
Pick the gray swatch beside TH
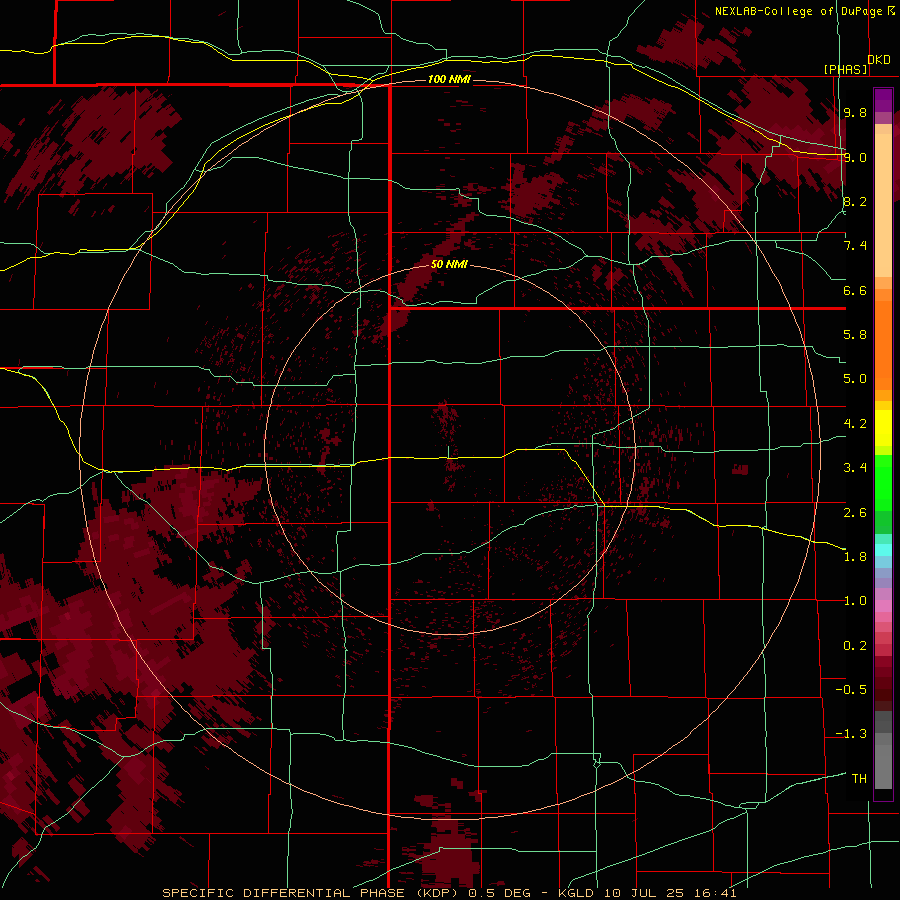click(883, 766)
